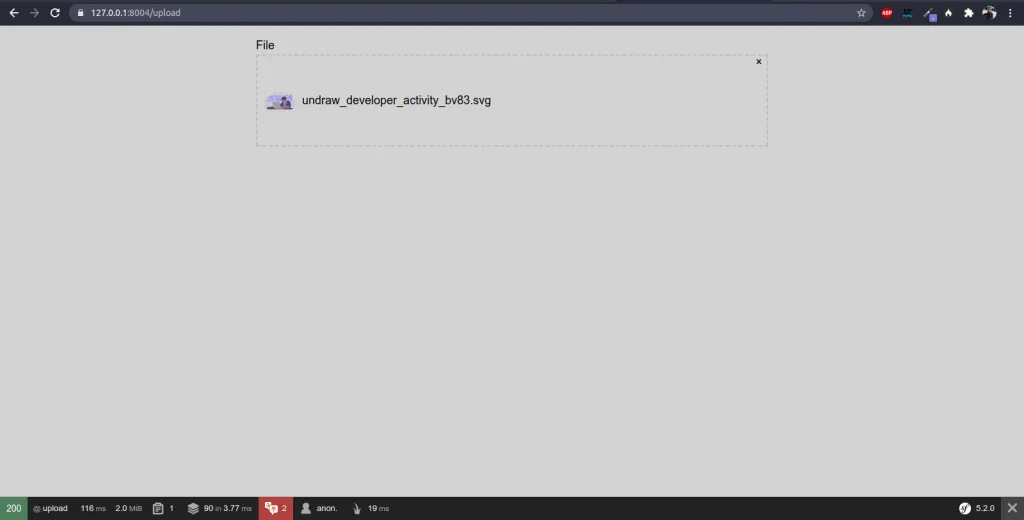The height and width of the screenshot is (520, 1024).
Task: Remove the uploaded svg file with the x
Action: [x=759, y=62]
